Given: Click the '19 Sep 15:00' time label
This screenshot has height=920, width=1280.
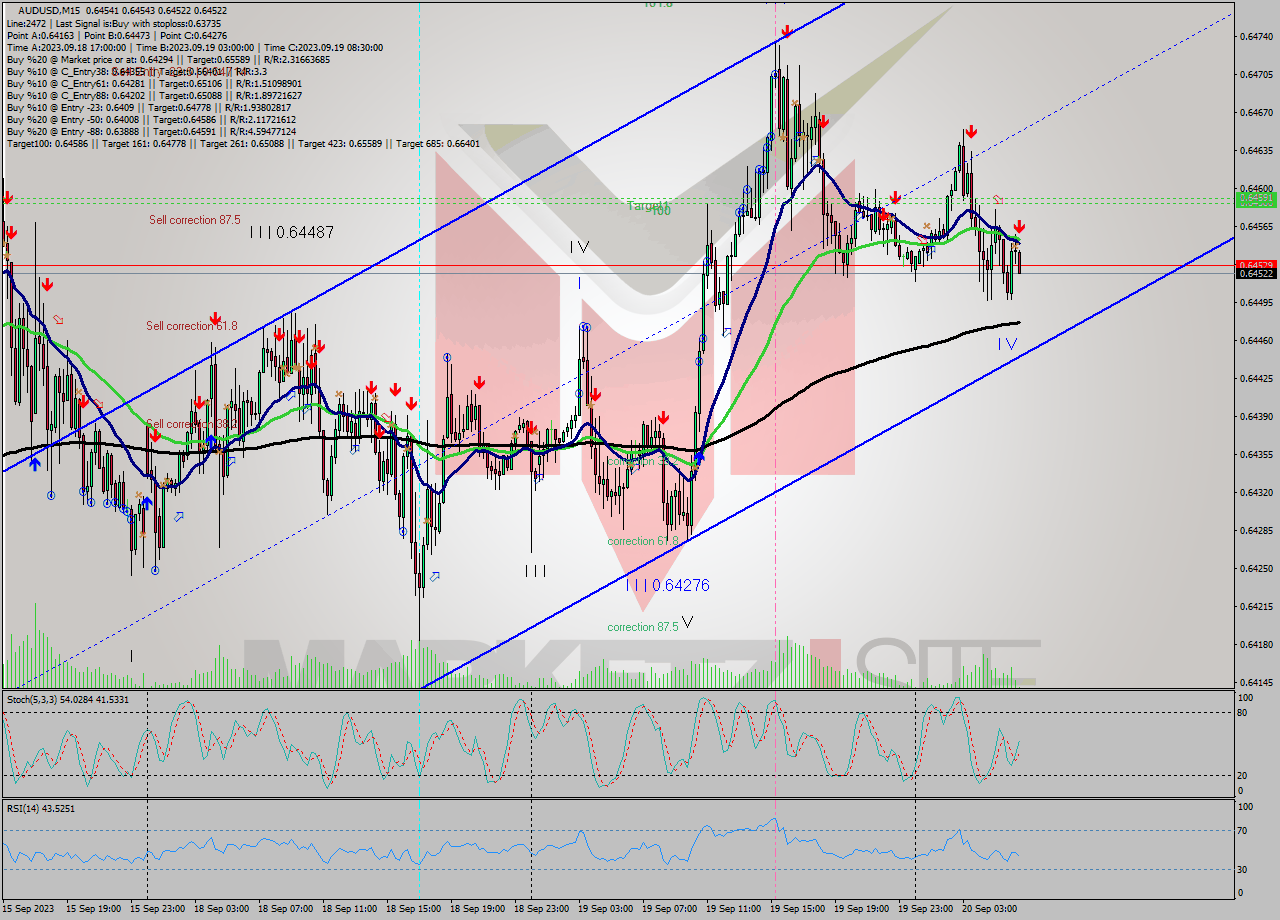Looking at the screenshot, I should tap(797, 909).
